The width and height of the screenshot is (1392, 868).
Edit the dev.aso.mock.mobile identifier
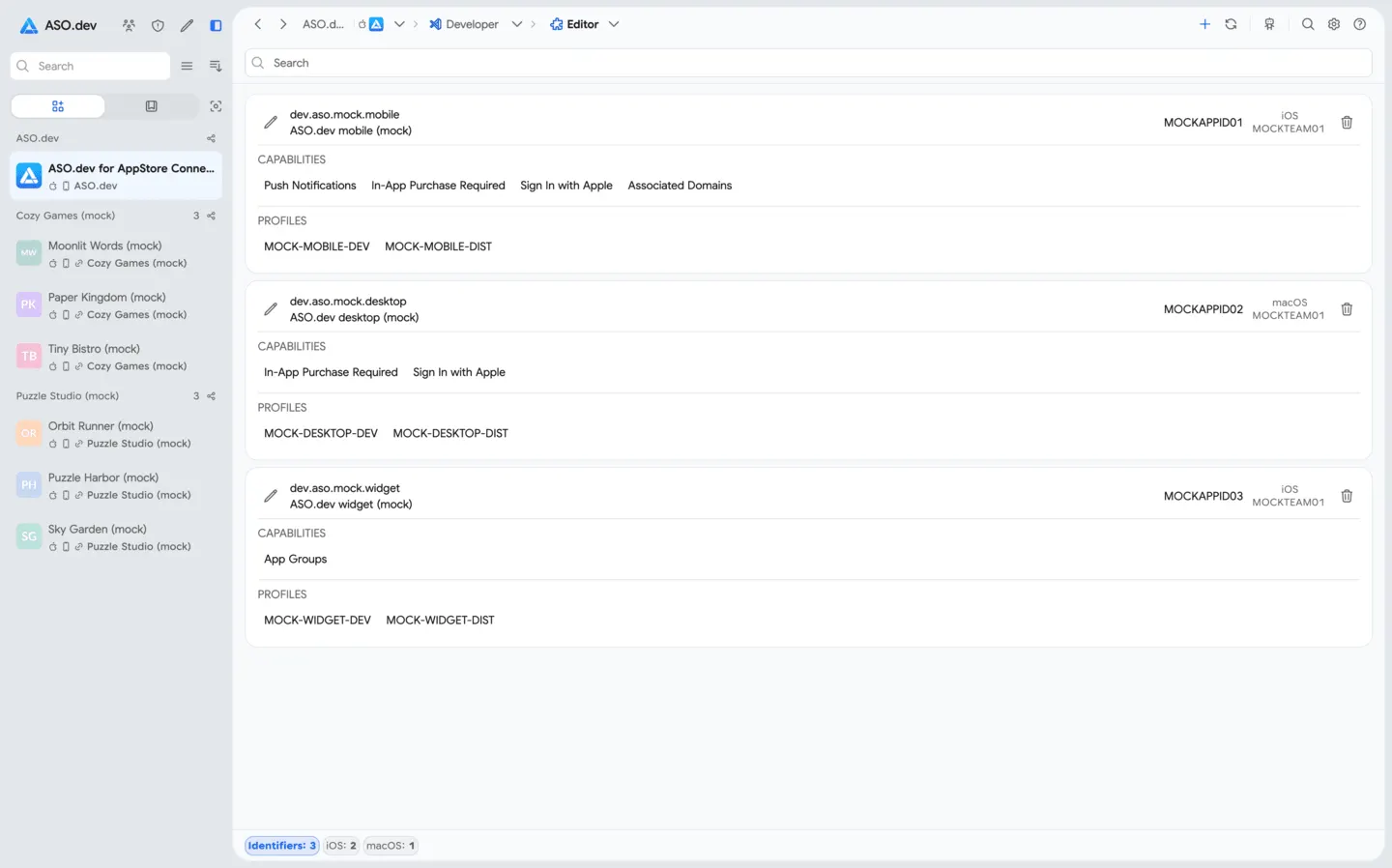271,123
